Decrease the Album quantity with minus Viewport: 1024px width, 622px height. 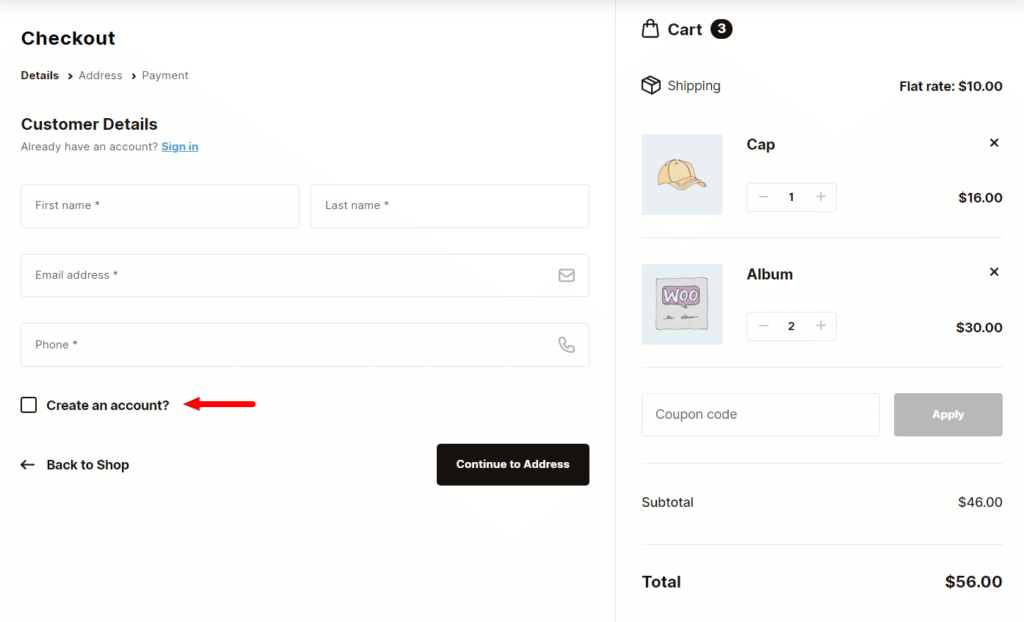[x=763, y=326]
